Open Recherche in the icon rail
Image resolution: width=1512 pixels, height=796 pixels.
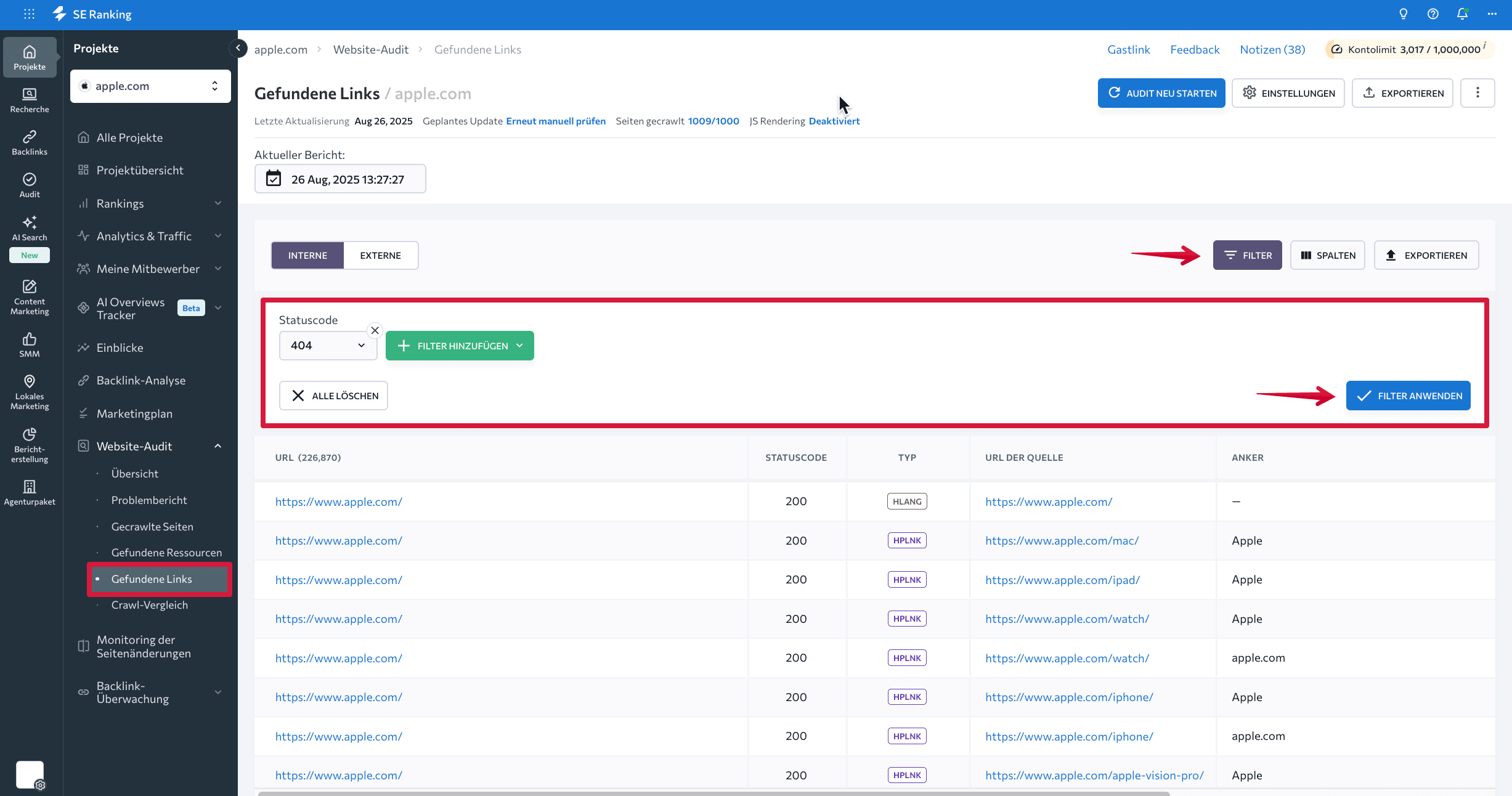[30, 100]
